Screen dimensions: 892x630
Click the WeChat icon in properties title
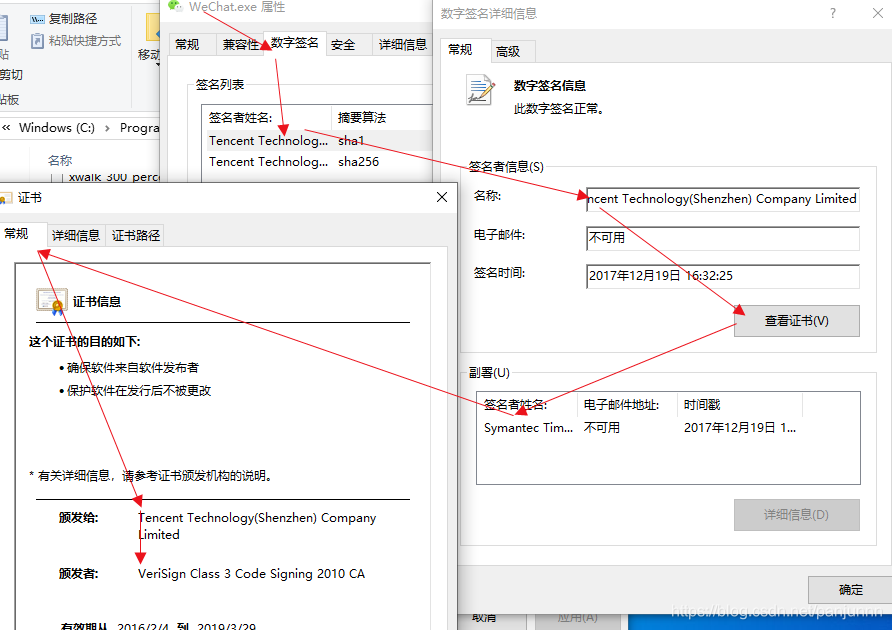click(175, 6)
